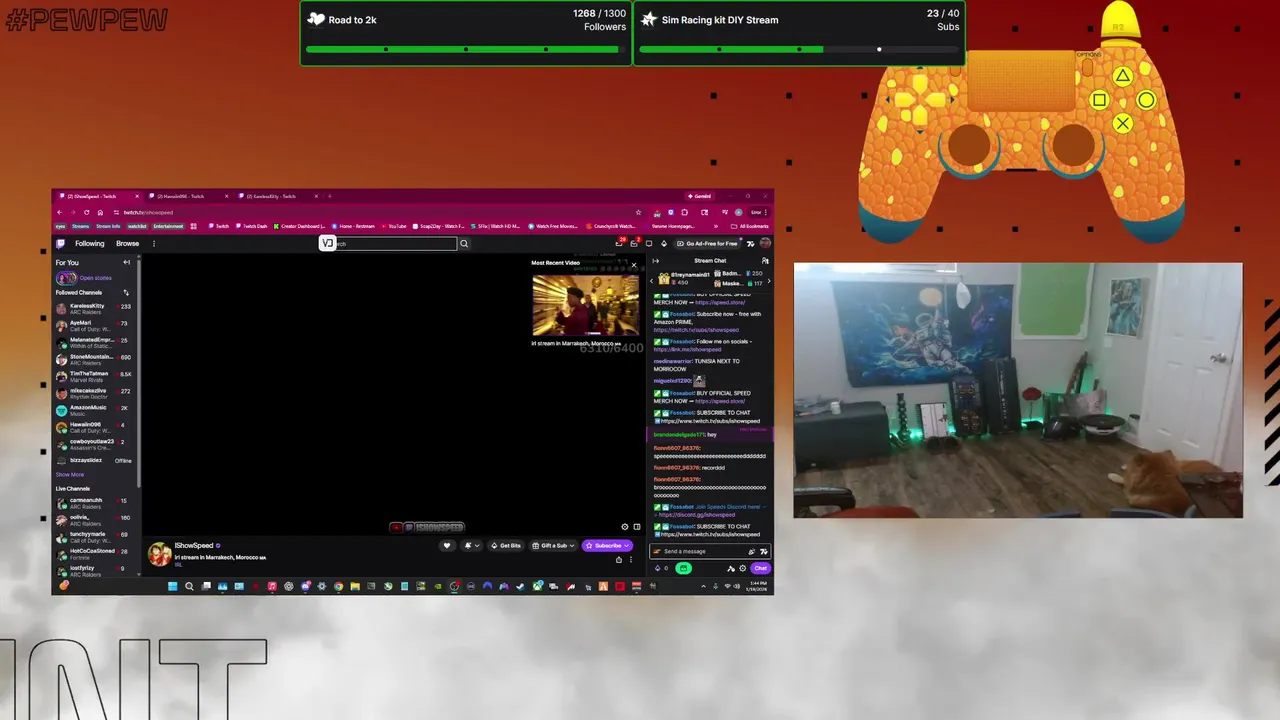Open the Subscribe button dropdown
Viewport: 1280px width, 720px height.
pos(607,546)
